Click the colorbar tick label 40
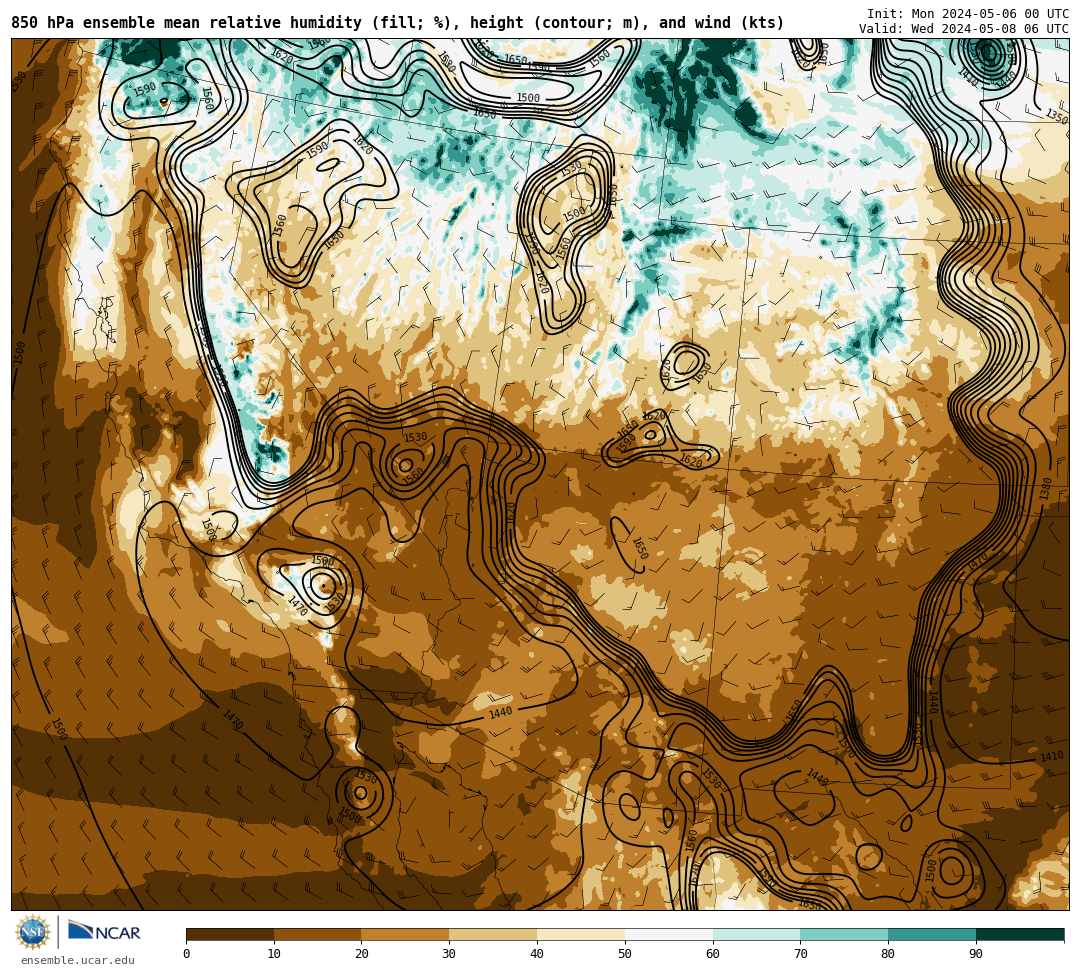1080x973 pixels. tap(537, 954)
